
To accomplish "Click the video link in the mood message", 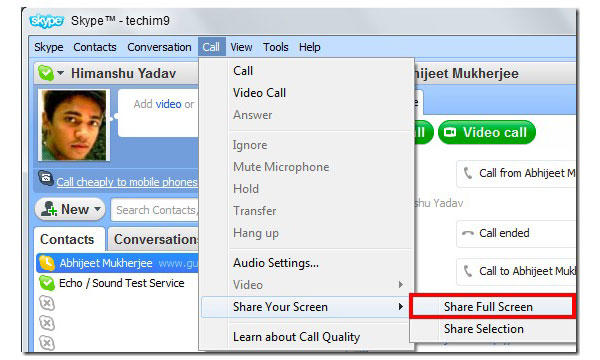I will point(168,104).
